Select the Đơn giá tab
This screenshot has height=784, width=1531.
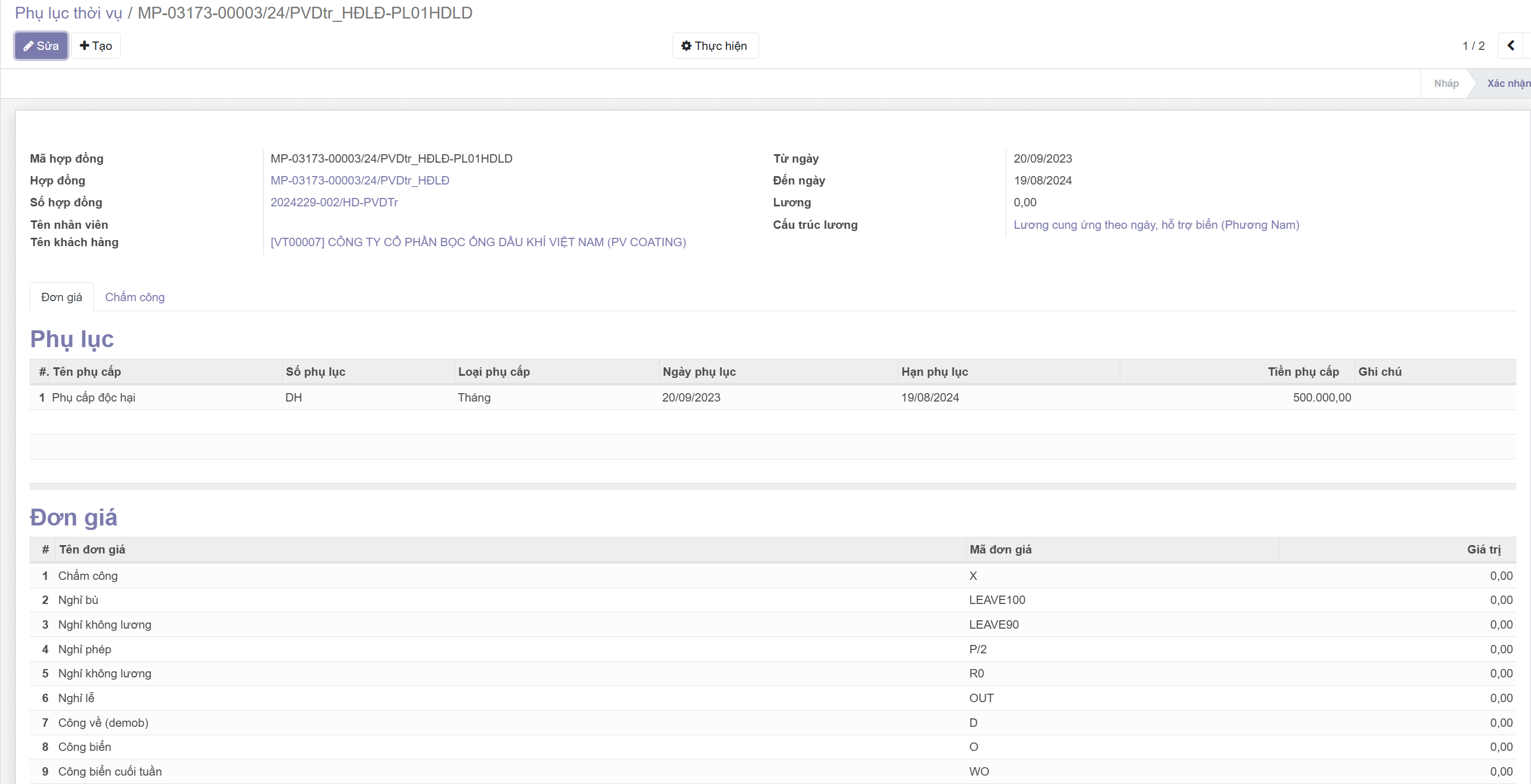[x=62, y=297]
